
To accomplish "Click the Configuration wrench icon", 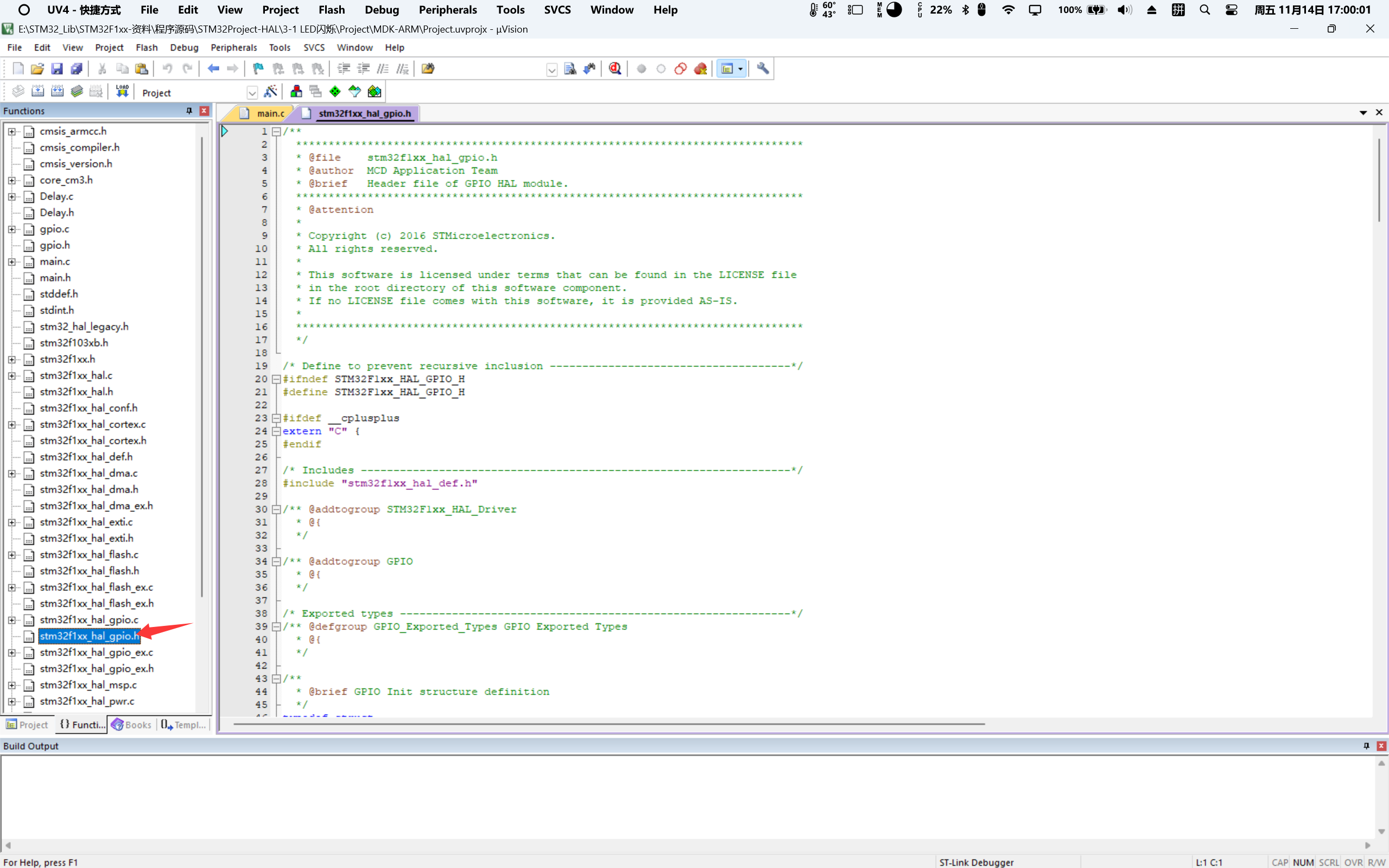I will coord(762,69).
